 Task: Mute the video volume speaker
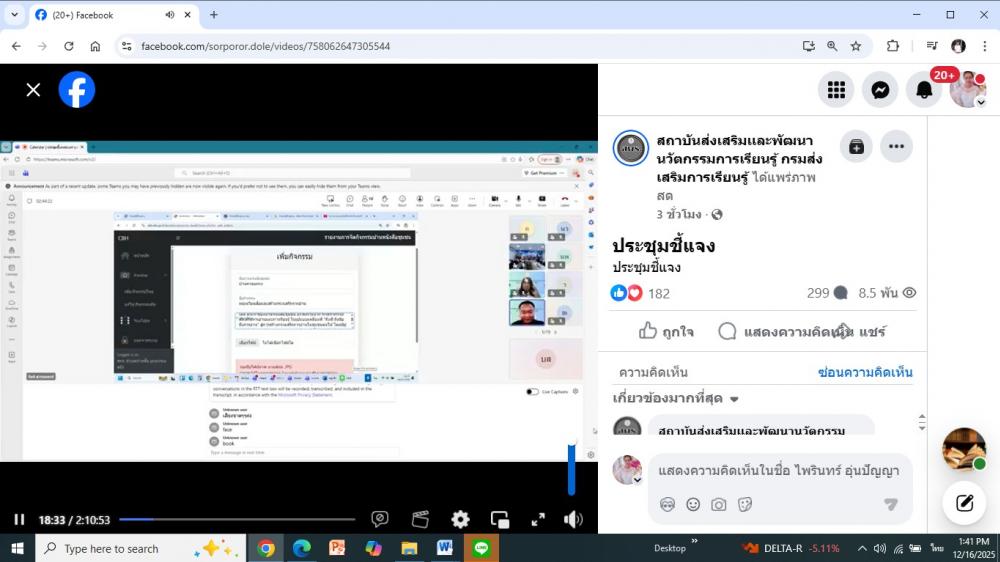click(573, 519)
